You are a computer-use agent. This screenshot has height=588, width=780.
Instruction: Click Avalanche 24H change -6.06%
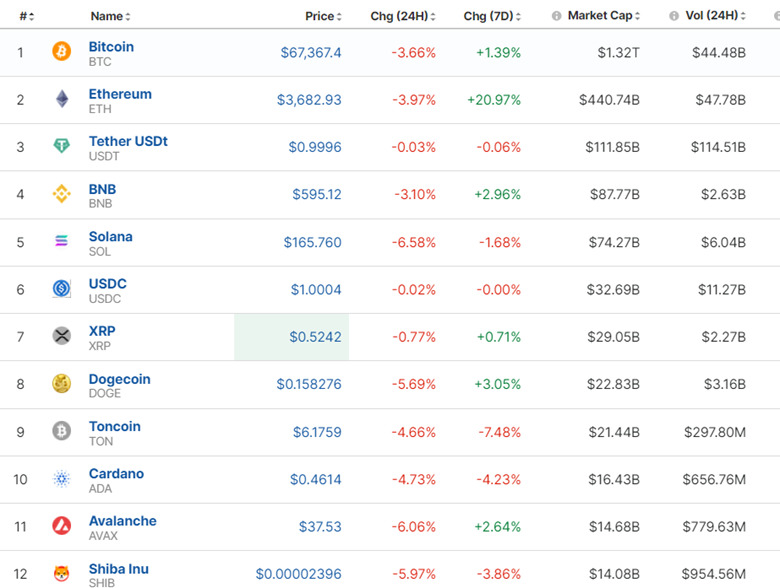pyautogui.click(x=413, y=527)
